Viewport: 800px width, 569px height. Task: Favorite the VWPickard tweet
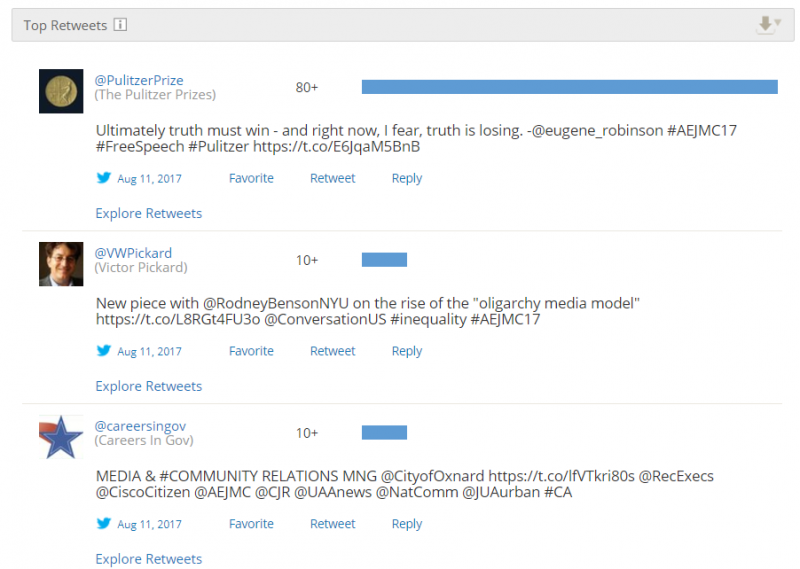pyautogui.click(x=251, y=351)
